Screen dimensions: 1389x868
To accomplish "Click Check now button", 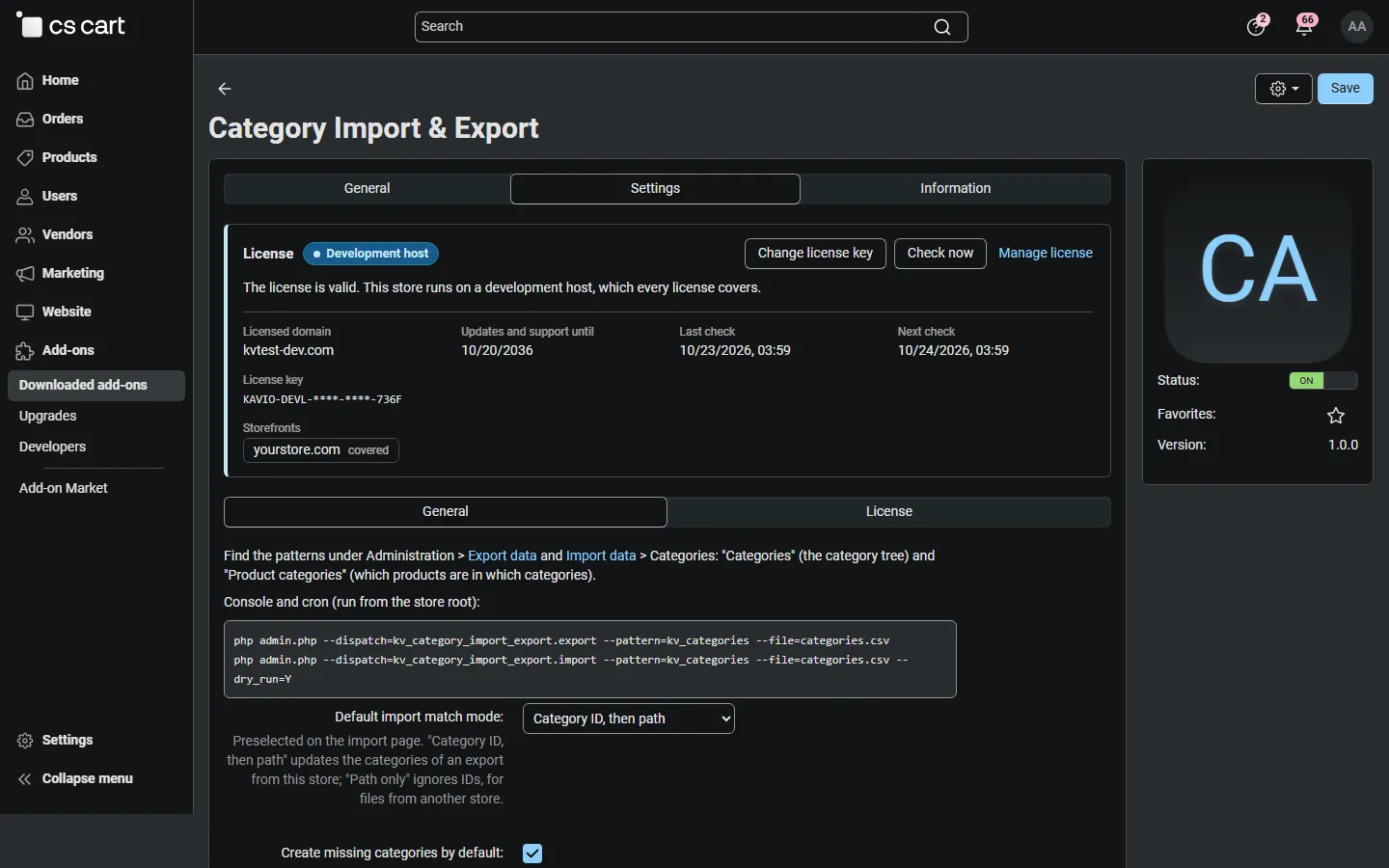I will [940, 254].
